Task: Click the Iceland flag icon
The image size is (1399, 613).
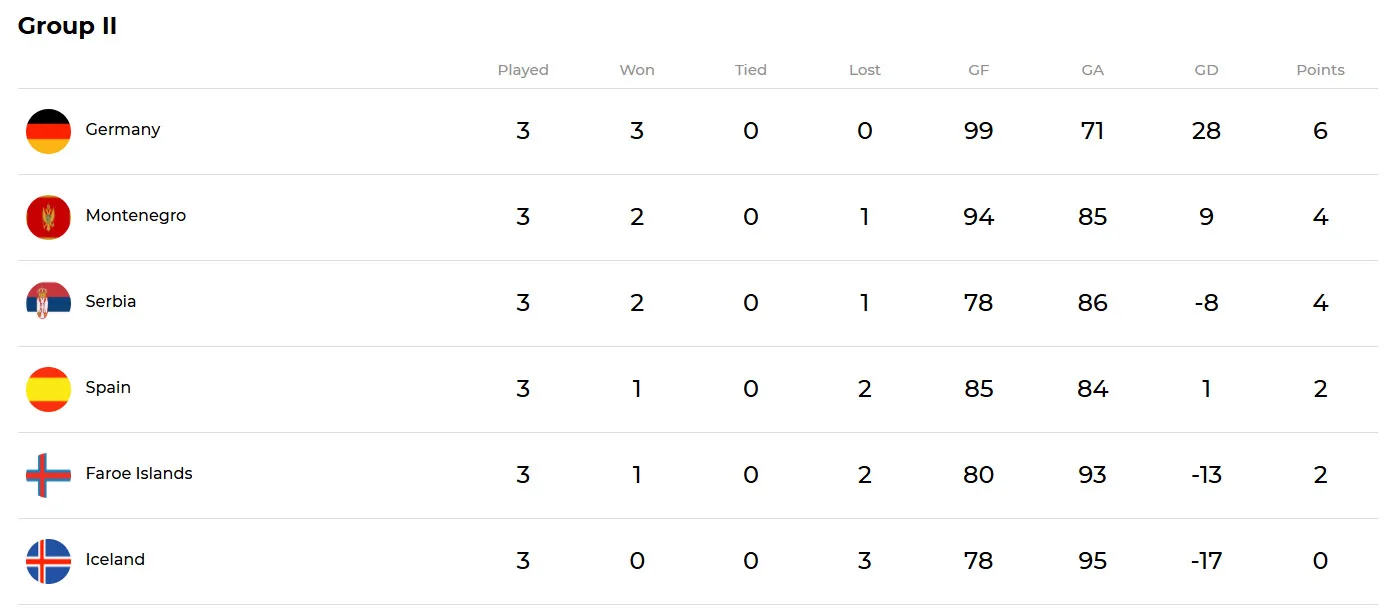Action: (48, 561)
